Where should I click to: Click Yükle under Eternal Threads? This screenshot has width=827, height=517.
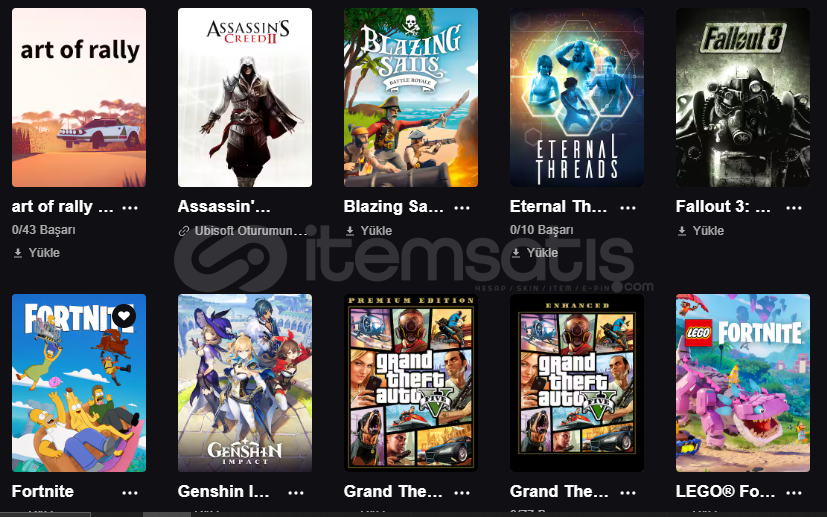click(x=534, y=253)
